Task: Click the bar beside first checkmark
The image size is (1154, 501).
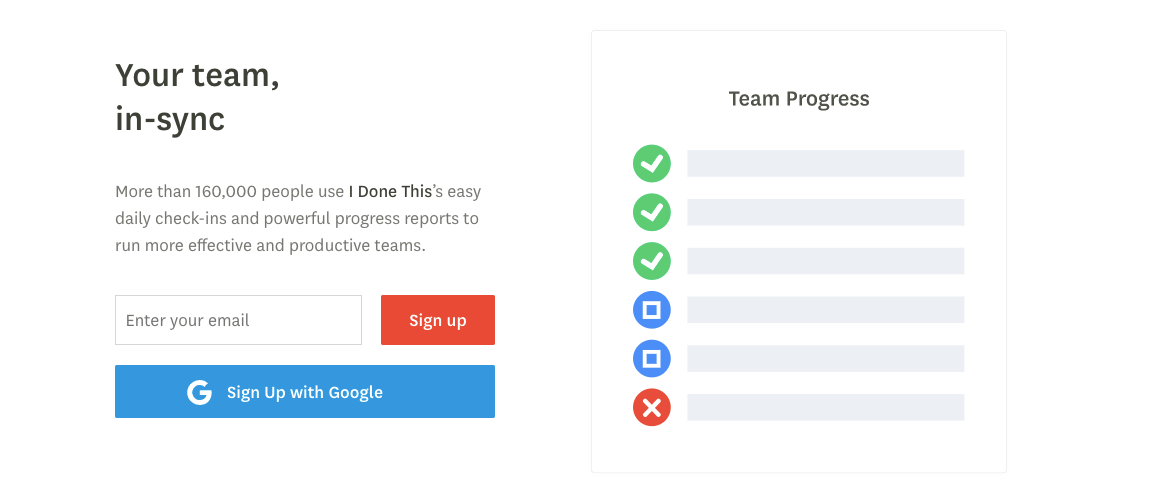Action: pos(825,163)
